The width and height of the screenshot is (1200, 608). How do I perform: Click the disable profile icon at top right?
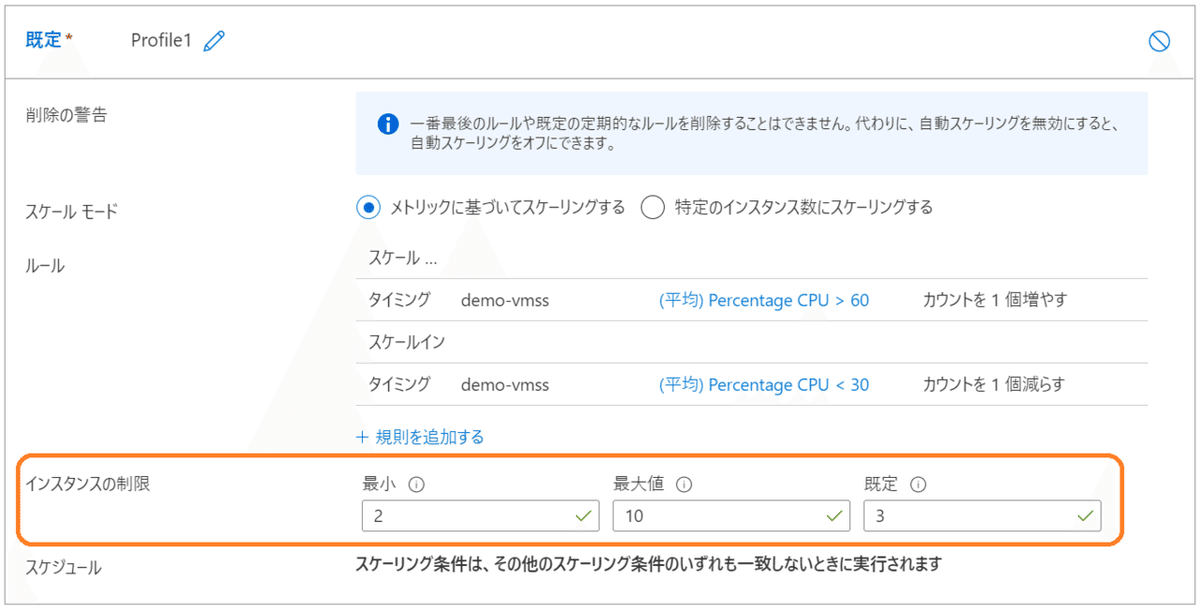(x=1159, y=41)
